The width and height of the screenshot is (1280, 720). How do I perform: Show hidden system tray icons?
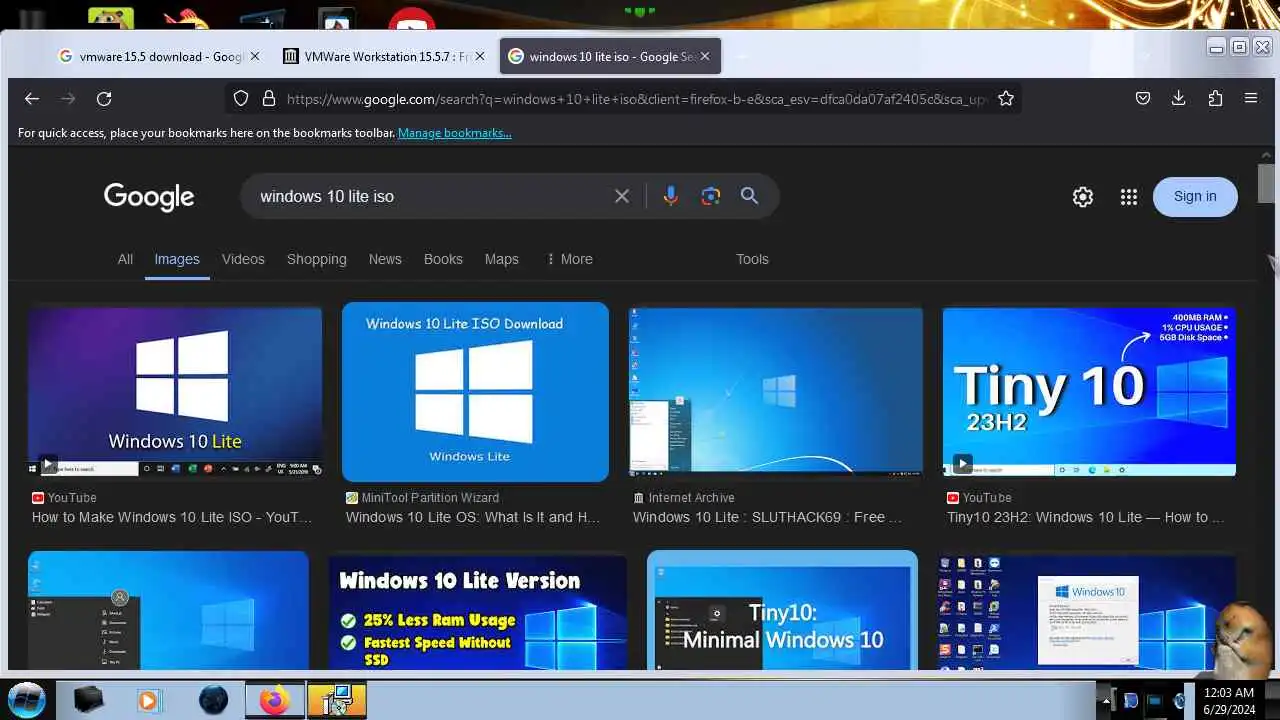[x=1106, y=701]
